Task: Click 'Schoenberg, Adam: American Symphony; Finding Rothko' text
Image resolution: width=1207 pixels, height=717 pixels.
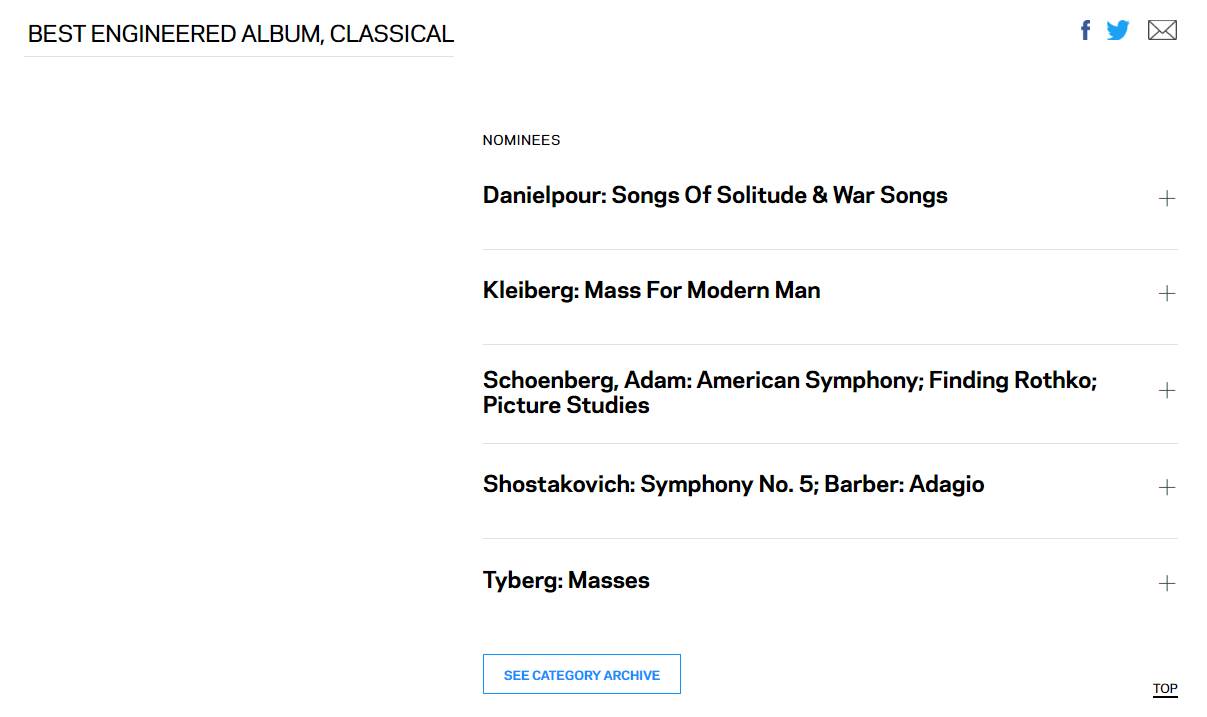Action: click(x=789, y=380)
